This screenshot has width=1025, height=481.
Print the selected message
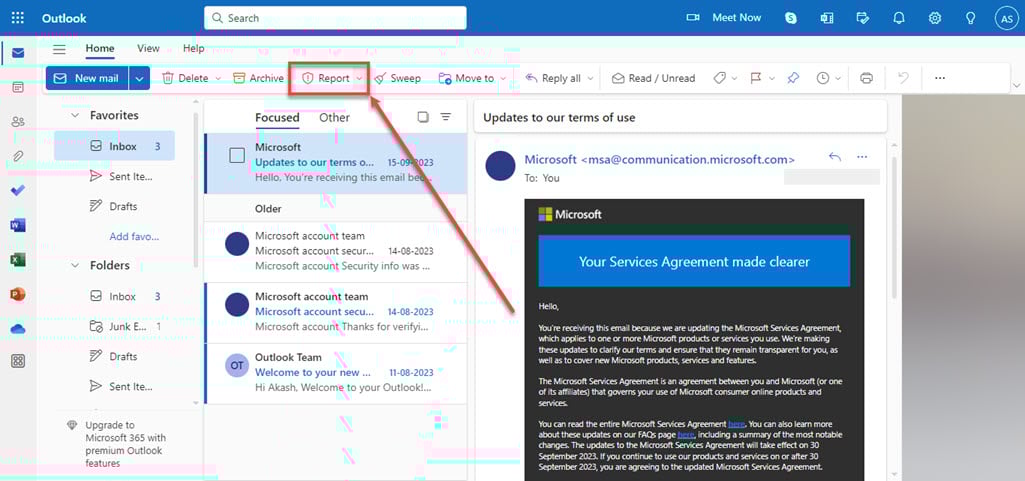tap(867, 78)
